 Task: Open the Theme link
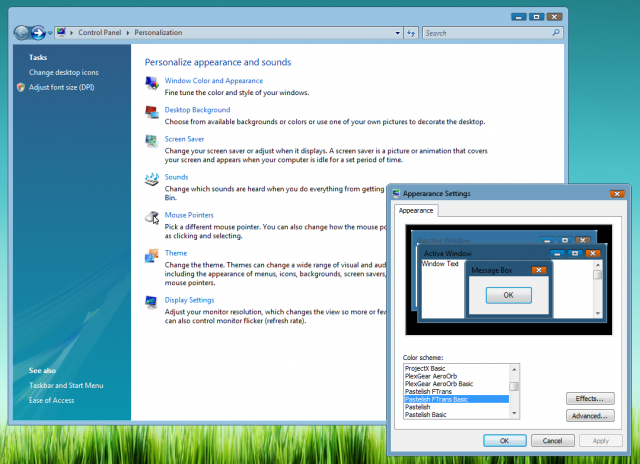[176, 253]
